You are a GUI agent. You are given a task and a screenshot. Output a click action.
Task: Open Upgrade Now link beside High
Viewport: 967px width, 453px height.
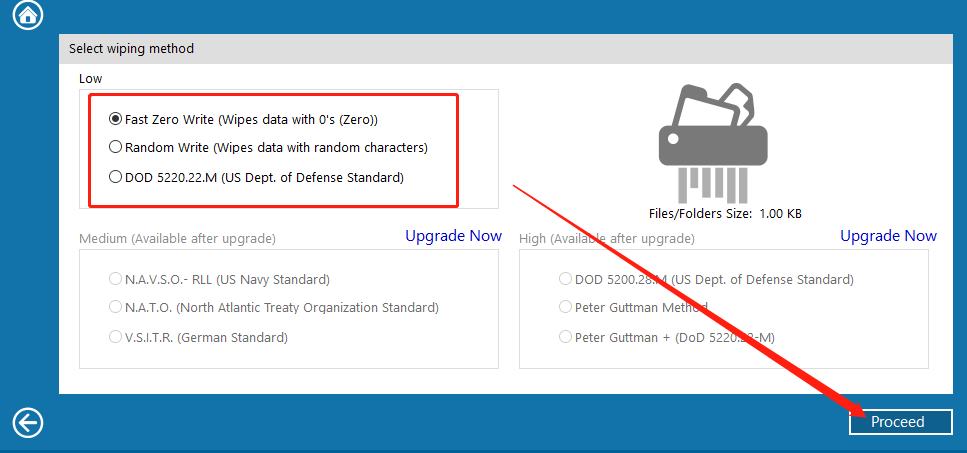coord(889,236)
